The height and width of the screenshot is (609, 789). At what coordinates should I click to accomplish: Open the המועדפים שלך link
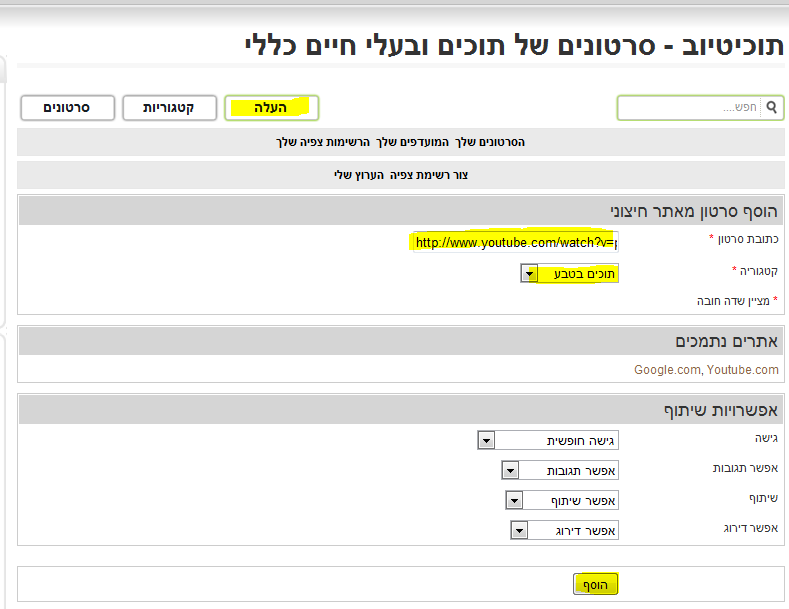(407, 142)
